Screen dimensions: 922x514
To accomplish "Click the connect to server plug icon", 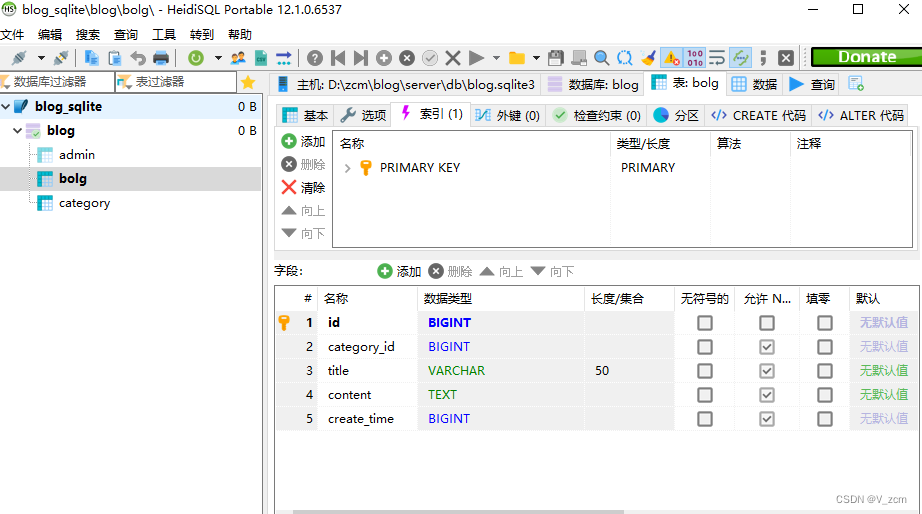I will pos(19,58).
